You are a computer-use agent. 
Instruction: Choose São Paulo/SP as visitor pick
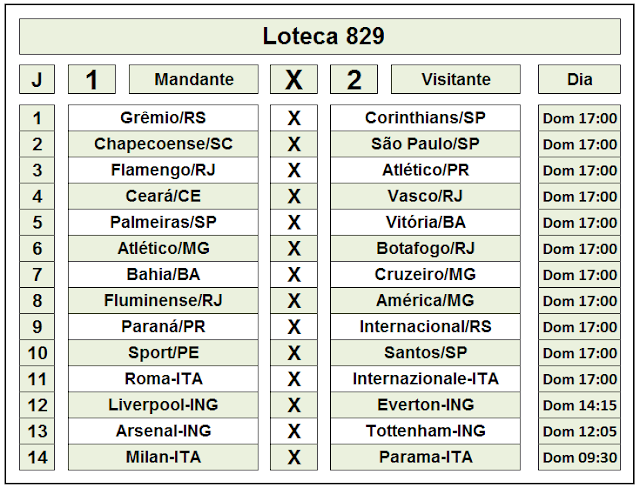click(x=425, y=144)
